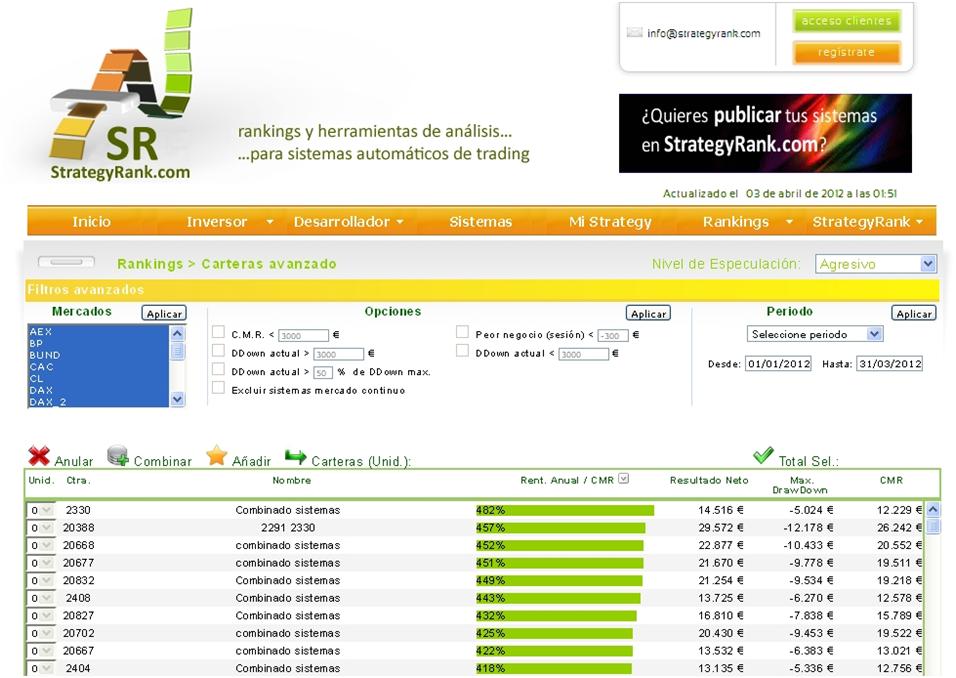Screen dimensions: 956x678
Task: Click the Hasta date field
Action: pos(890,364)
